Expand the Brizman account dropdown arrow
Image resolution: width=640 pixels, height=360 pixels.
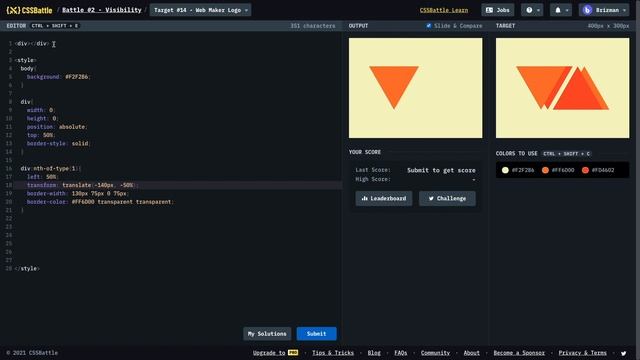[x=624, y=10]
